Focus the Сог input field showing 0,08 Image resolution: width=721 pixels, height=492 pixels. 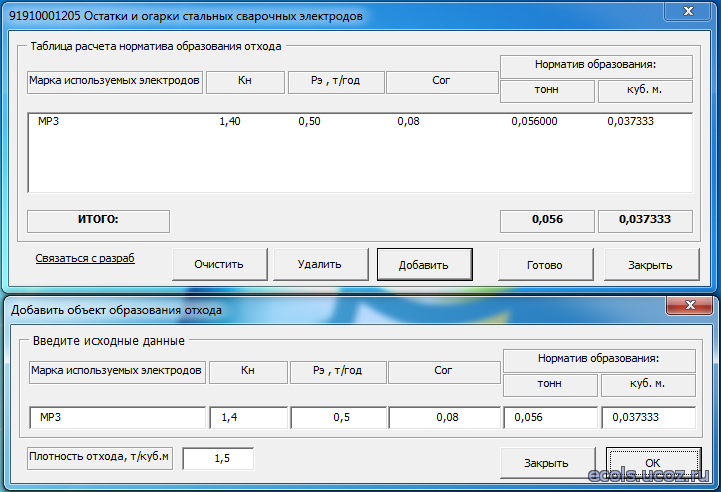click(444, 418)
